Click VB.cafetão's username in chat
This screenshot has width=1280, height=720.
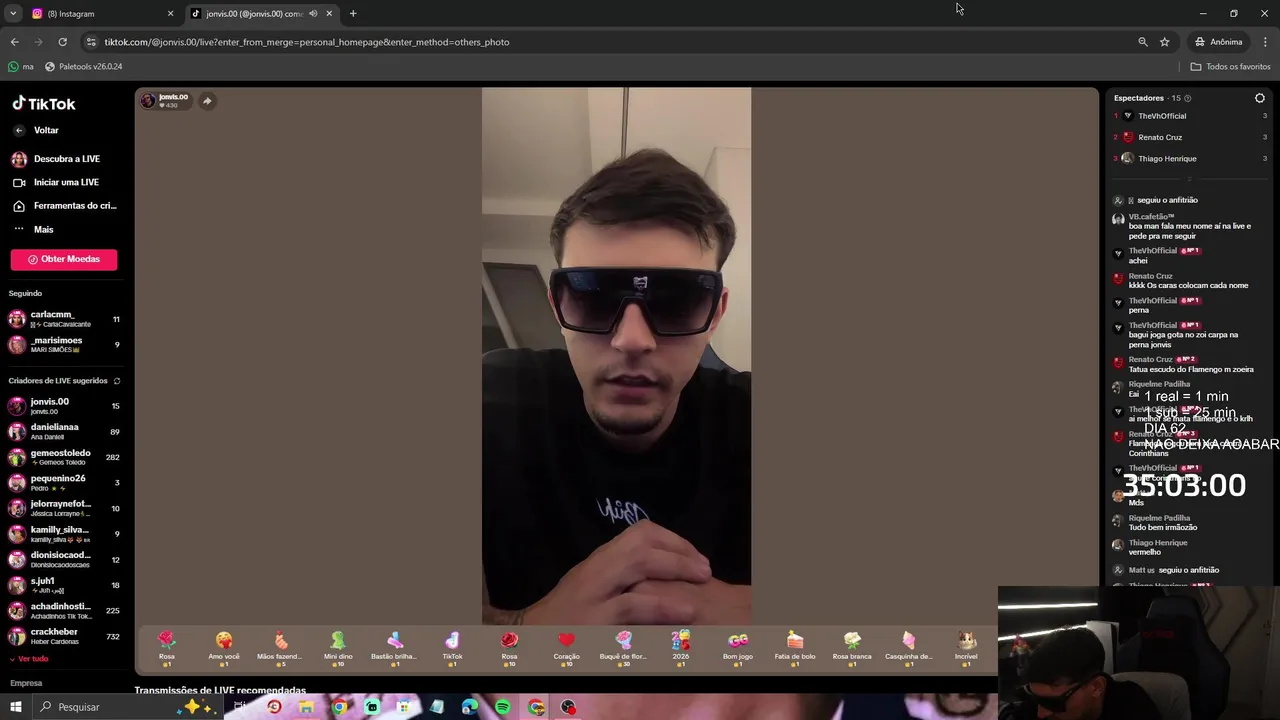point(1151,217)
